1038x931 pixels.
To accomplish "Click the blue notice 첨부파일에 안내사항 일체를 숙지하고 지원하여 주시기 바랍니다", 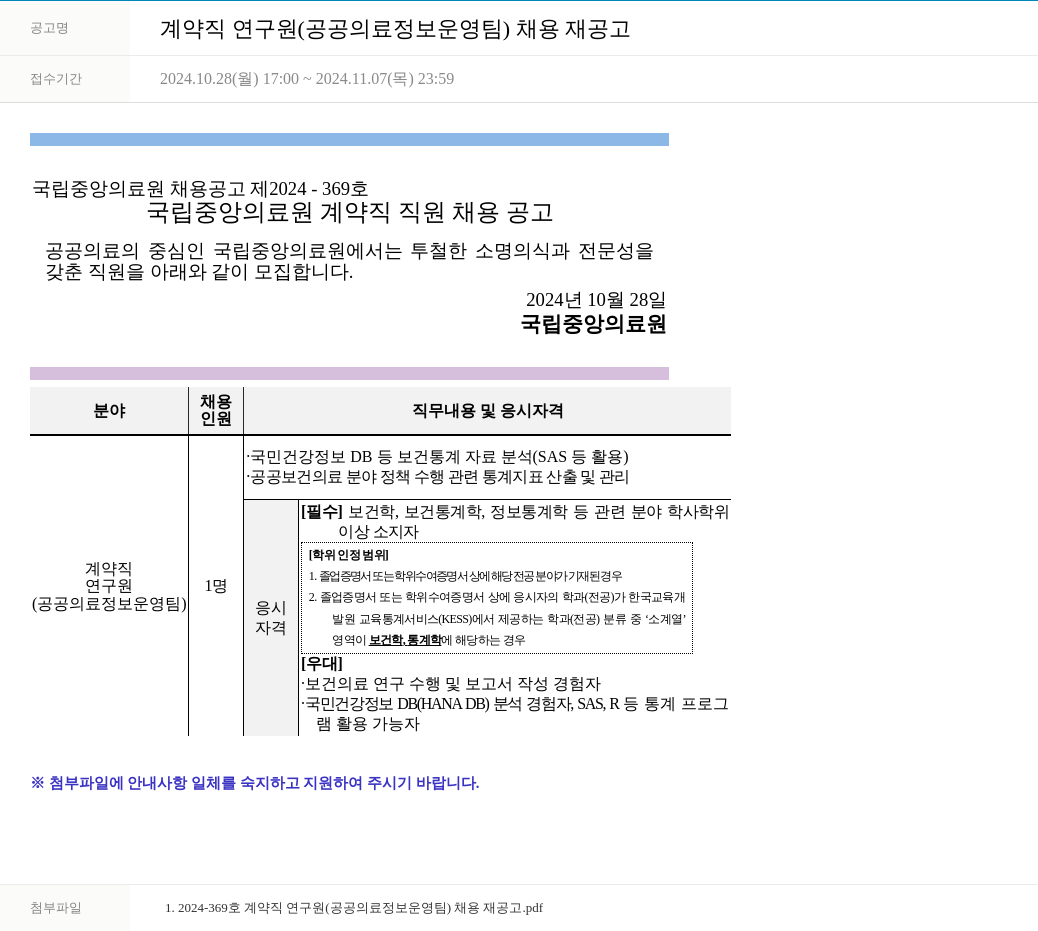I will (255, 783).
